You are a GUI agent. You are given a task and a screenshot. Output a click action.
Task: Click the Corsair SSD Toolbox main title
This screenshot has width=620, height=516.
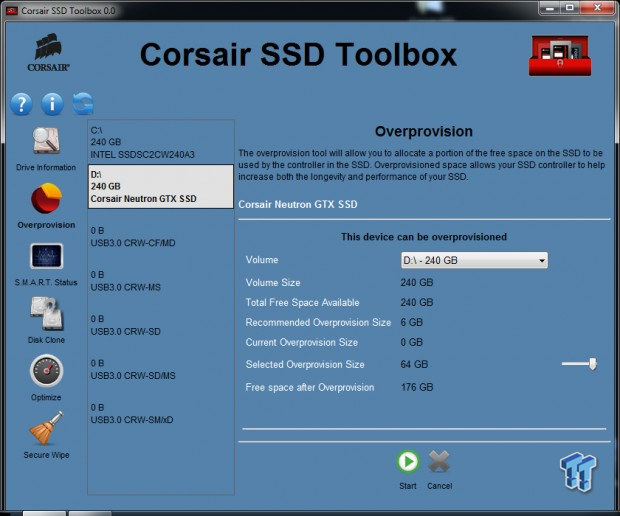[299, 54]
